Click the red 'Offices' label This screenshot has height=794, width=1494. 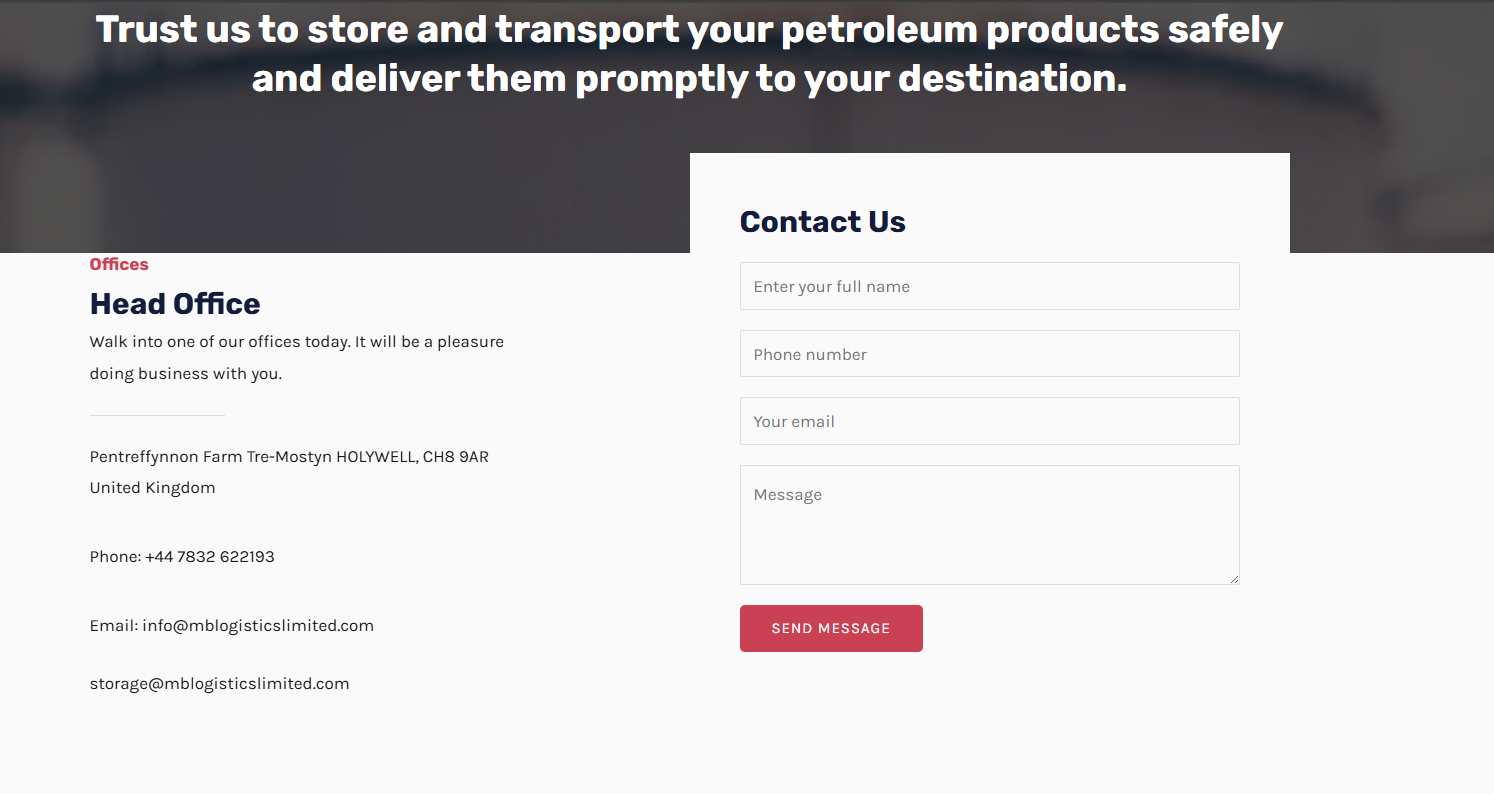(119, 265)
